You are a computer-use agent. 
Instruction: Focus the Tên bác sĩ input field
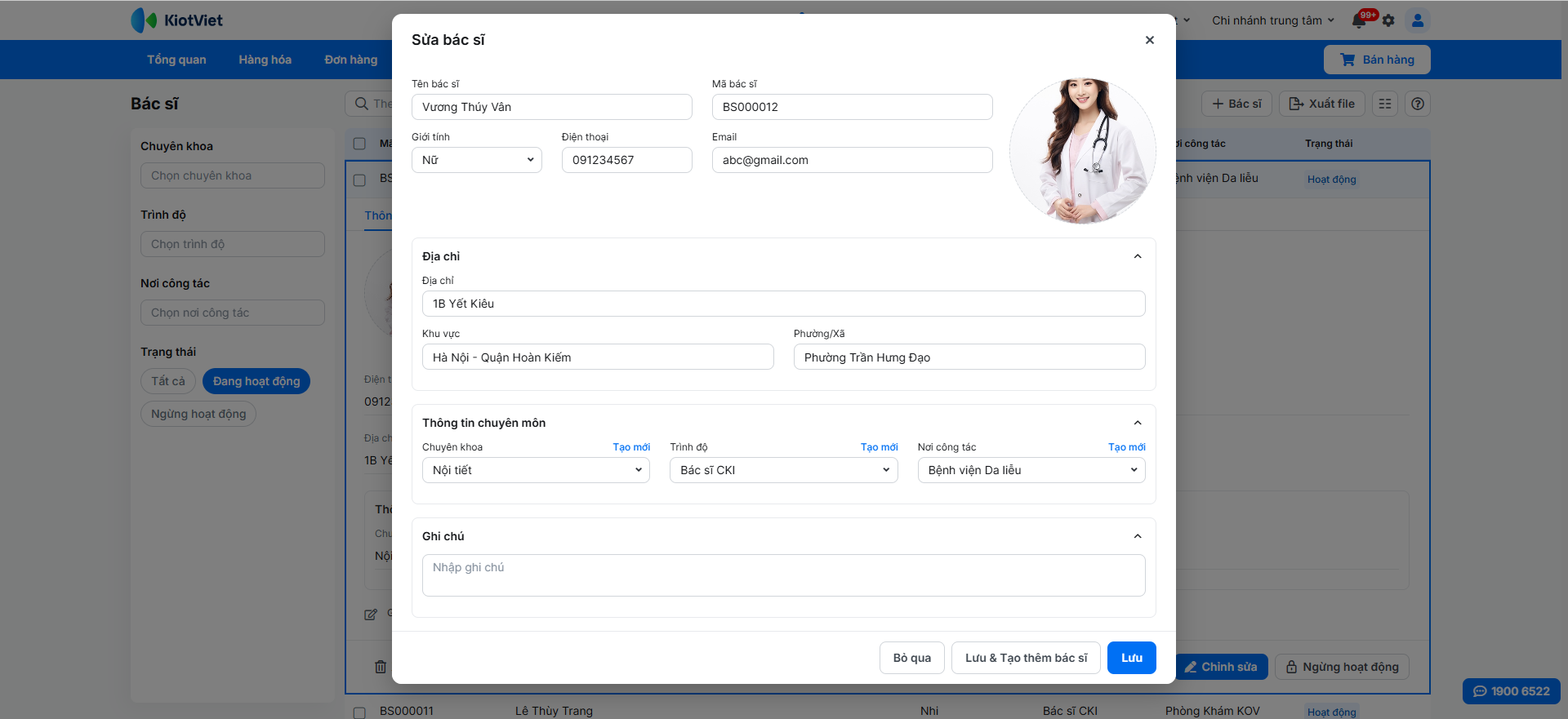click(552, 107)
